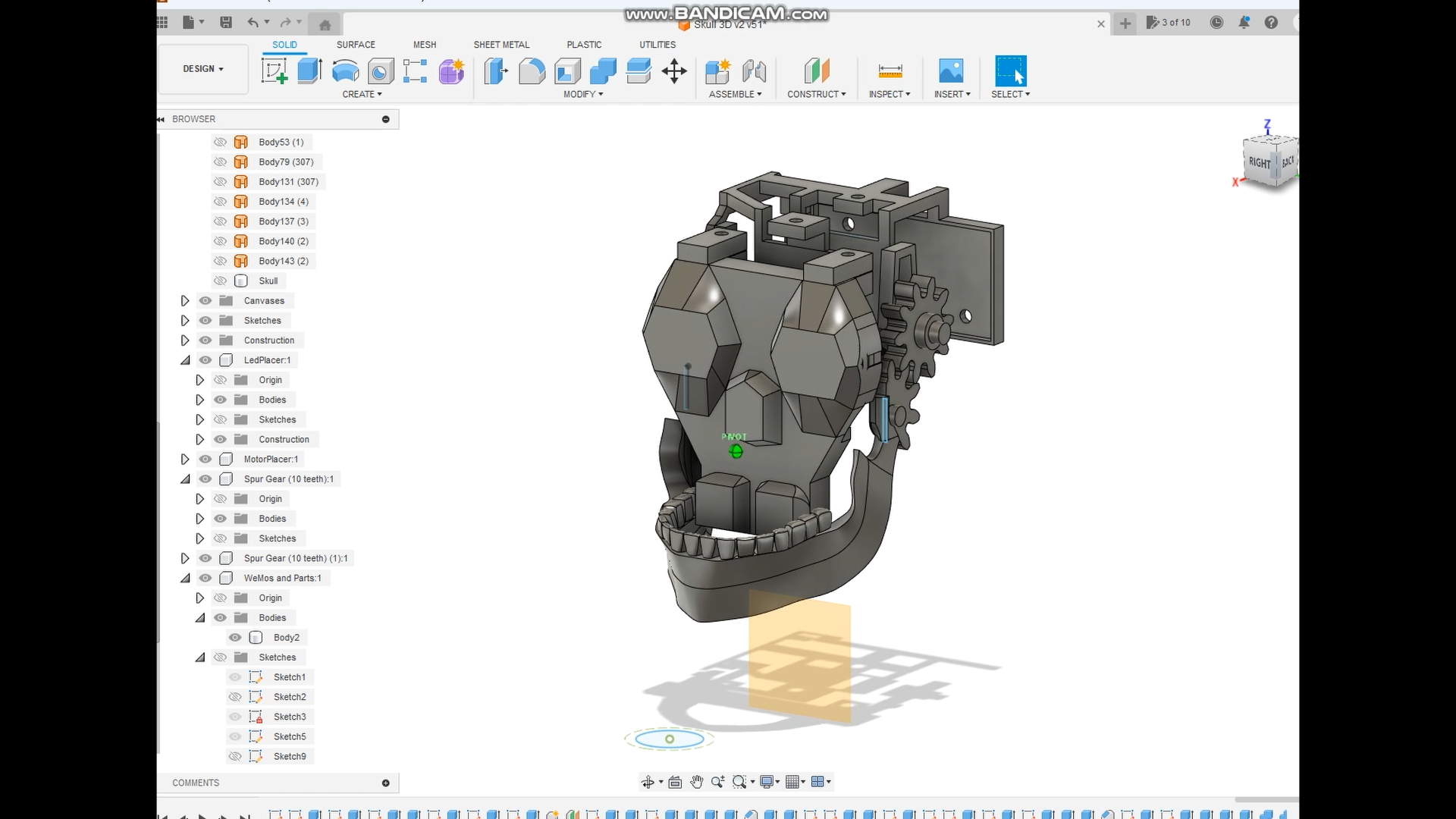Hide the Body2 in WeMos and Parts
The height and width of the screenshot is (819, 1456).
(x=235, y=637)
